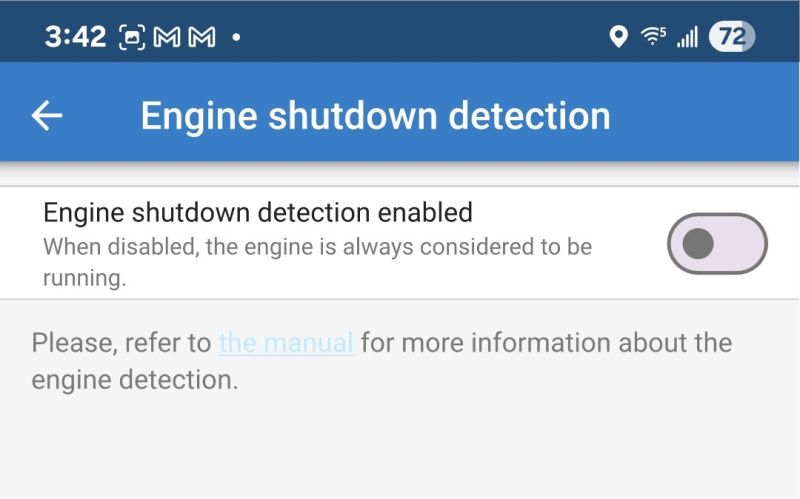Image resolution: width=800 pixels, height=499 pixels.
Task: Tap the Wi-Fi 5 status icon
Action: pyautogui.click(x=654, y=36)
